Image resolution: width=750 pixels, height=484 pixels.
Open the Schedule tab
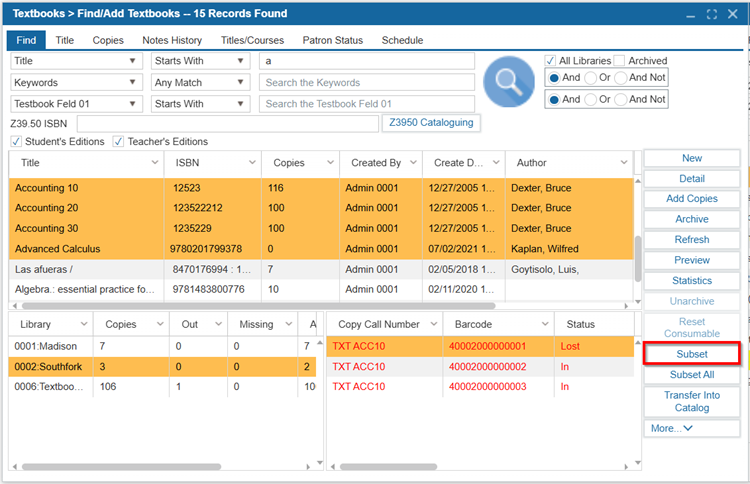click(402, 40)
